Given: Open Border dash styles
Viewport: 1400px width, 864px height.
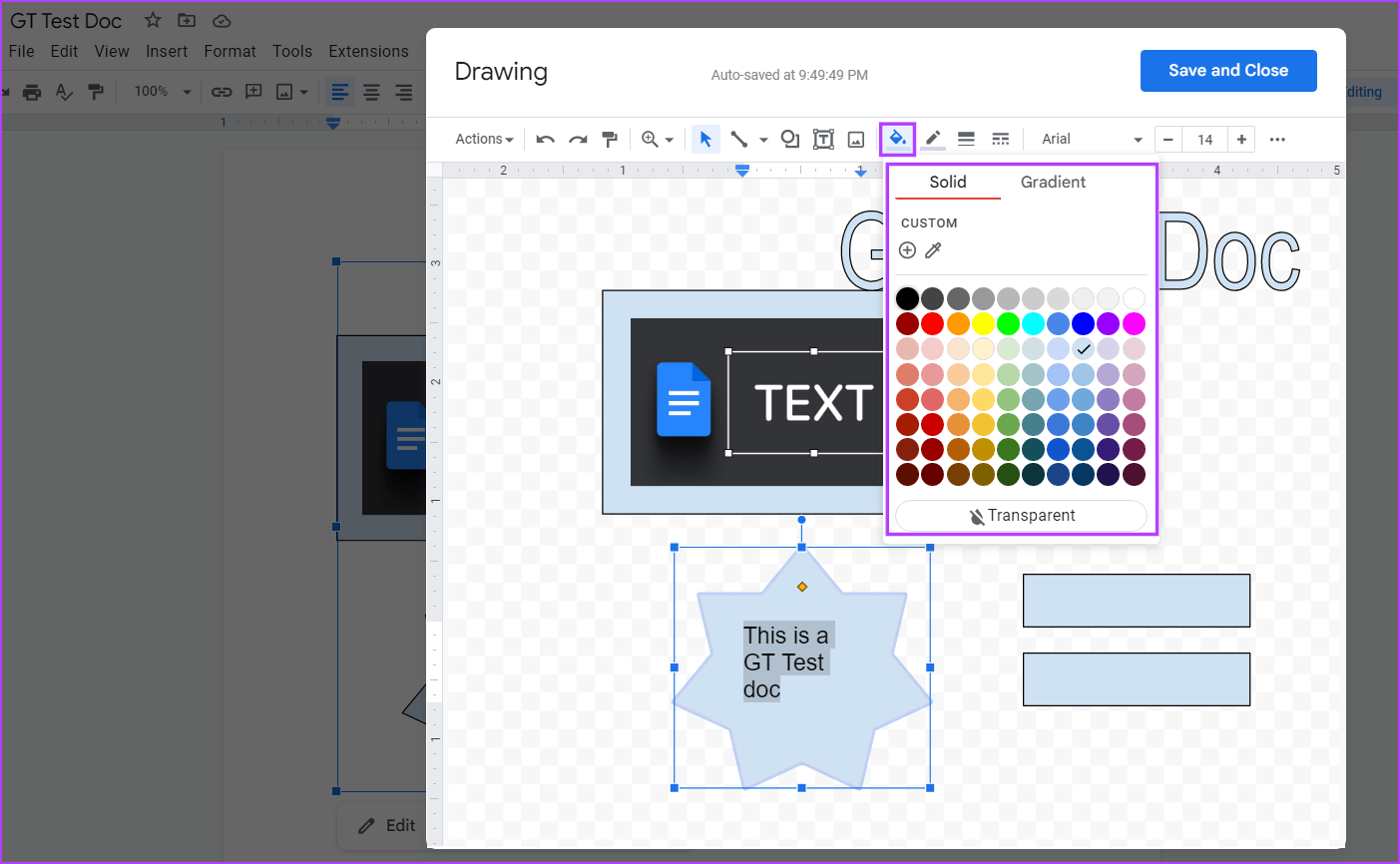Looking at the screenshot, I should pos(1001,139).
